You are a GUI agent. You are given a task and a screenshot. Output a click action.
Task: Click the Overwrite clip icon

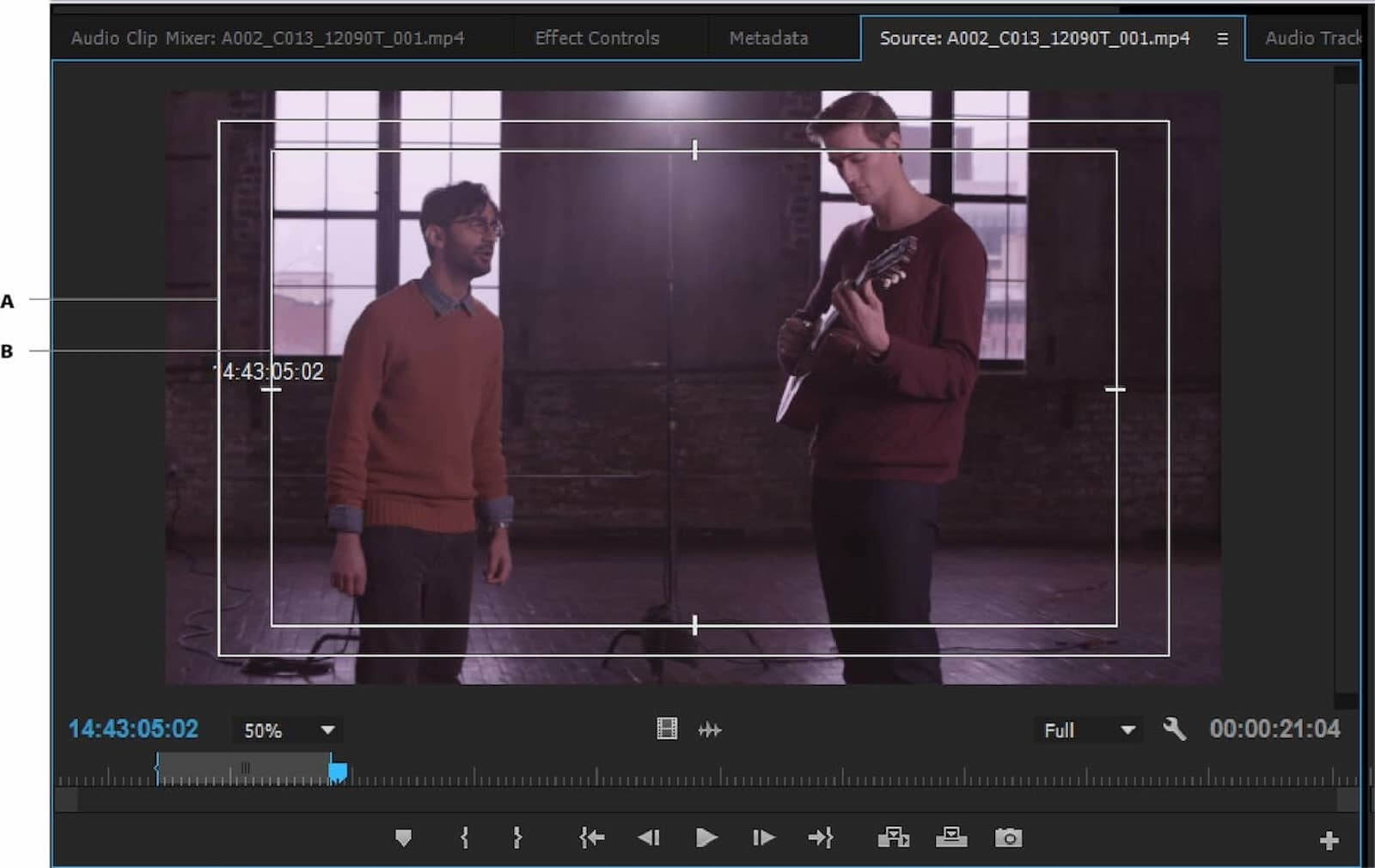point(950,838)
